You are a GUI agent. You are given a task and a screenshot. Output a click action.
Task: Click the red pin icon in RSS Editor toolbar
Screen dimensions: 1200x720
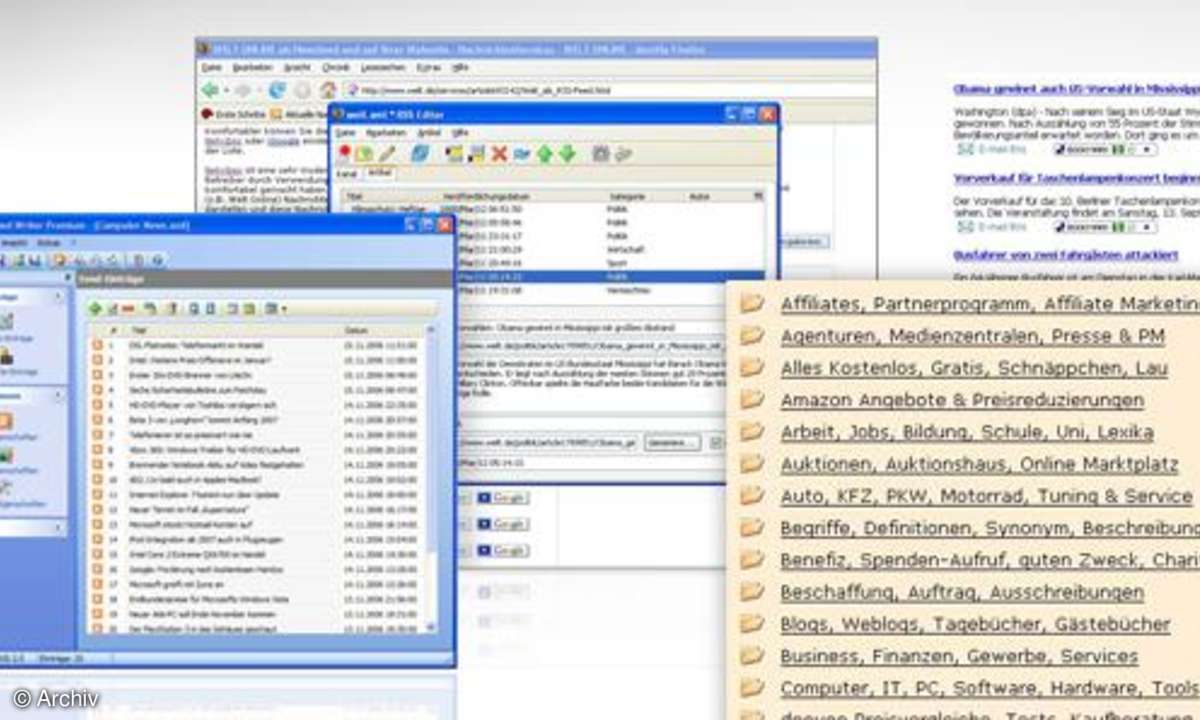[344, 153]
